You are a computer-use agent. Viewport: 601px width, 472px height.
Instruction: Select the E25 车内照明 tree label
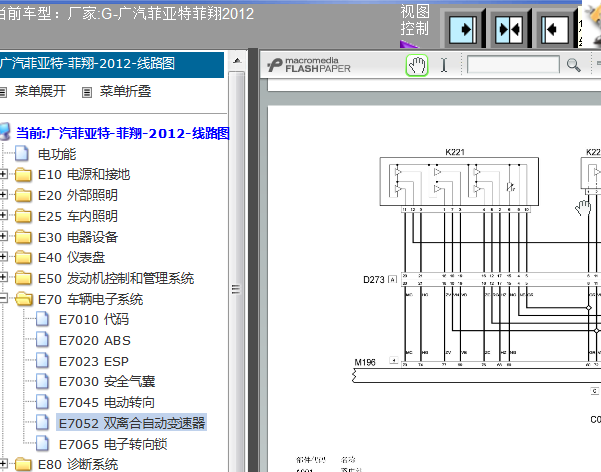tap(77, 216)
